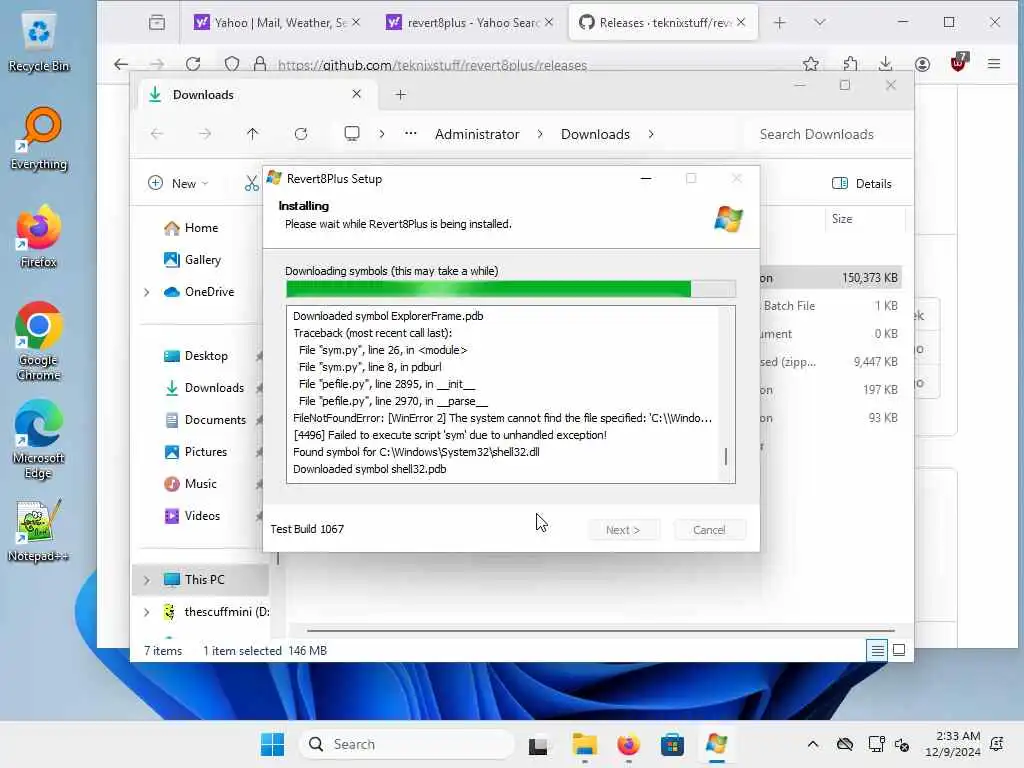Image resolution: width=1024 pixels, height=768 pixels.
Task: Click Revert8Plus Setup taskbar icon
Action: pos(716,744)
